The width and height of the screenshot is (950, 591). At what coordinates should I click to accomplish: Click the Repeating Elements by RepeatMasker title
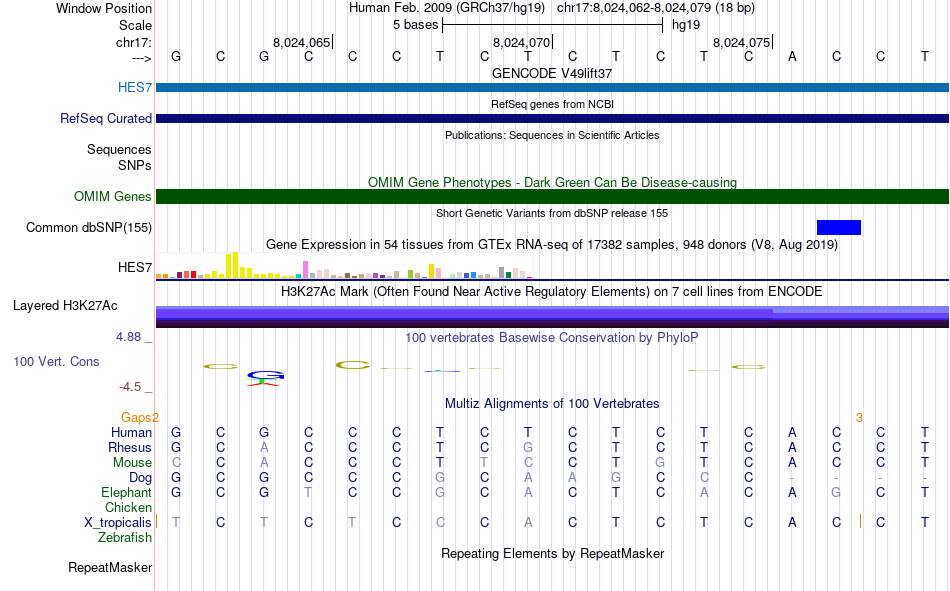[x=553, y=553]
